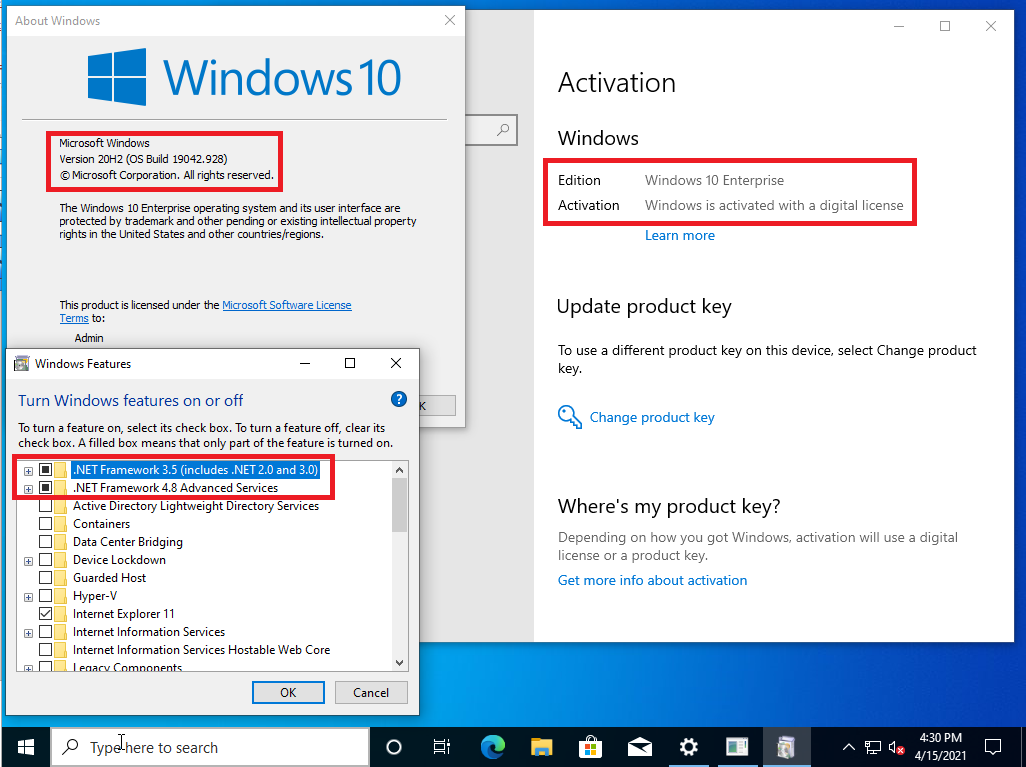Image resolution: width=1026 pixels, height=767 pixels.
Task: Click the network status tray icon
Action: 873,747
